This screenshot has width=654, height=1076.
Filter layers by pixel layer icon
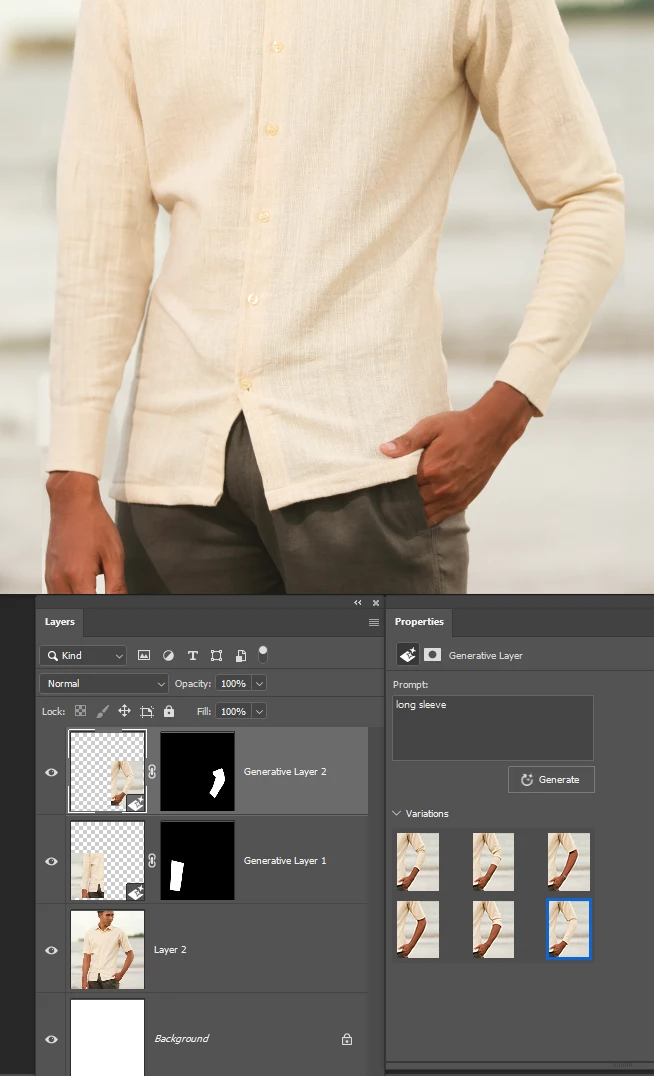pyautogui.click(x=144, y=655)
